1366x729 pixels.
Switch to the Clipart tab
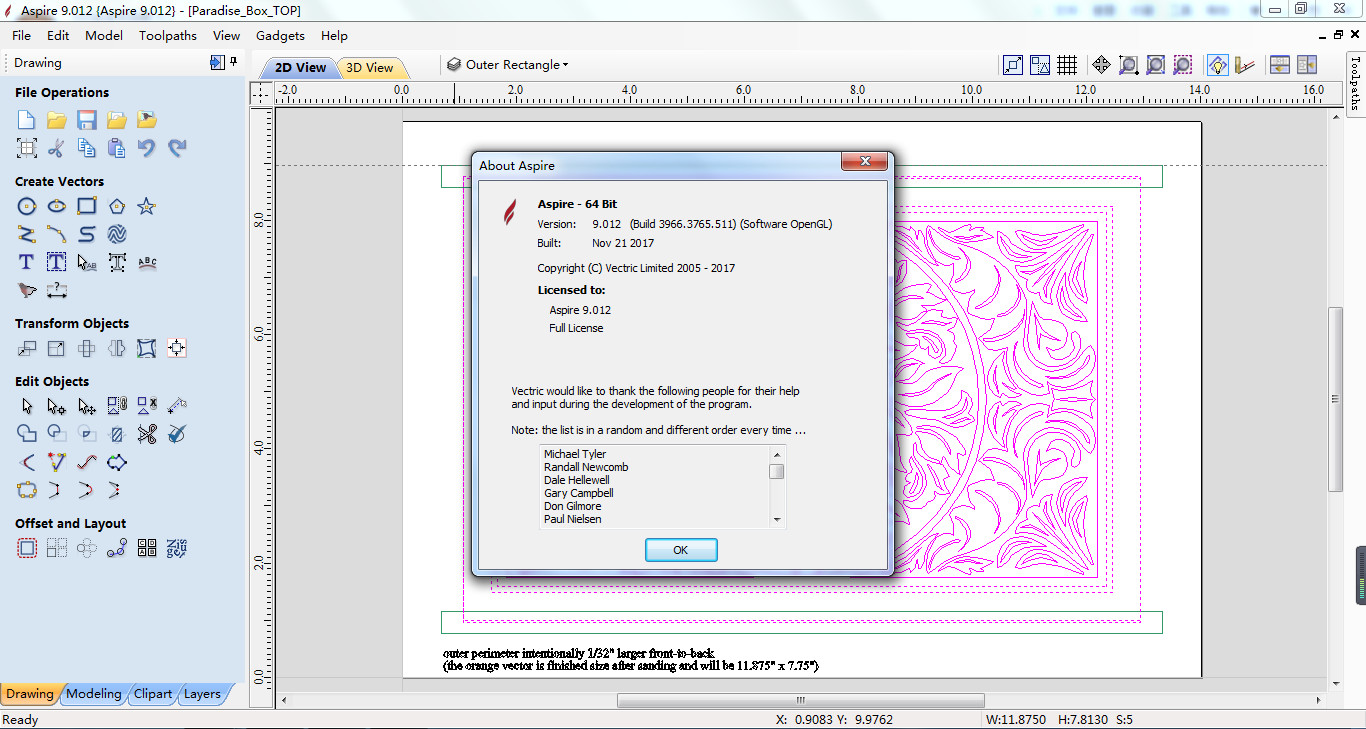pyautogui.click(x=153, y=694)
